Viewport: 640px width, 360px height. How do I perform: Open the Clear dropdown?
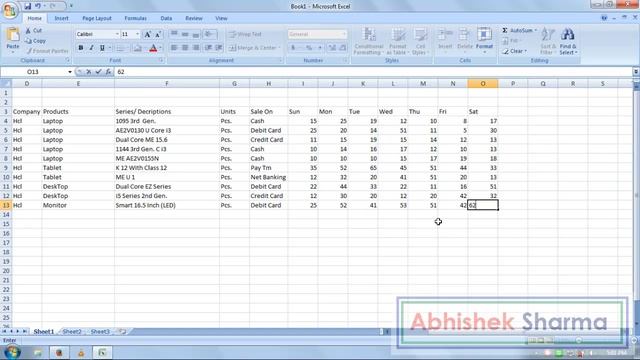click(515, 51)
